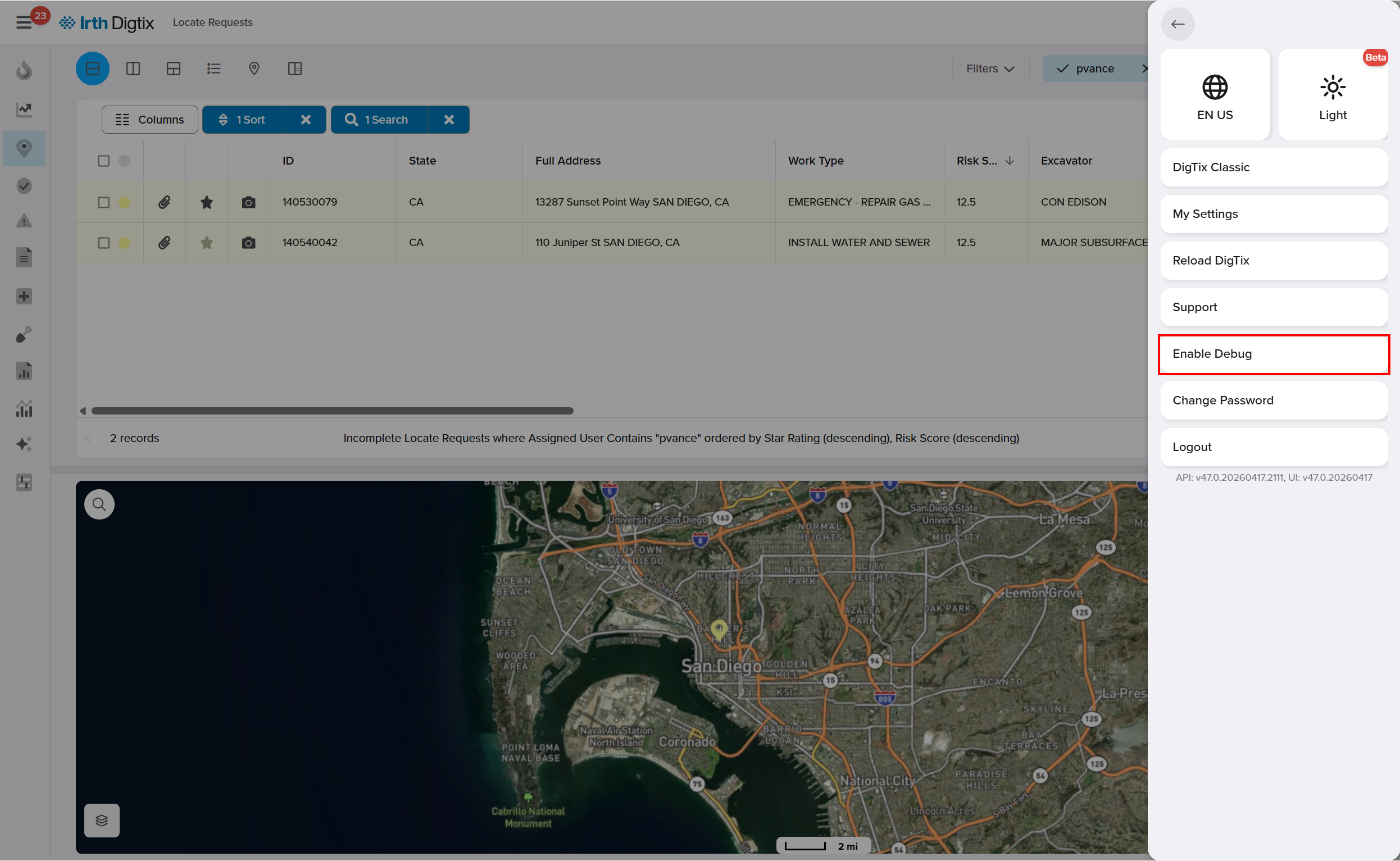This screenshot has width=1400, height=861.
Task: Expand the Filters dropdown
Action: [x=990, y=69]
